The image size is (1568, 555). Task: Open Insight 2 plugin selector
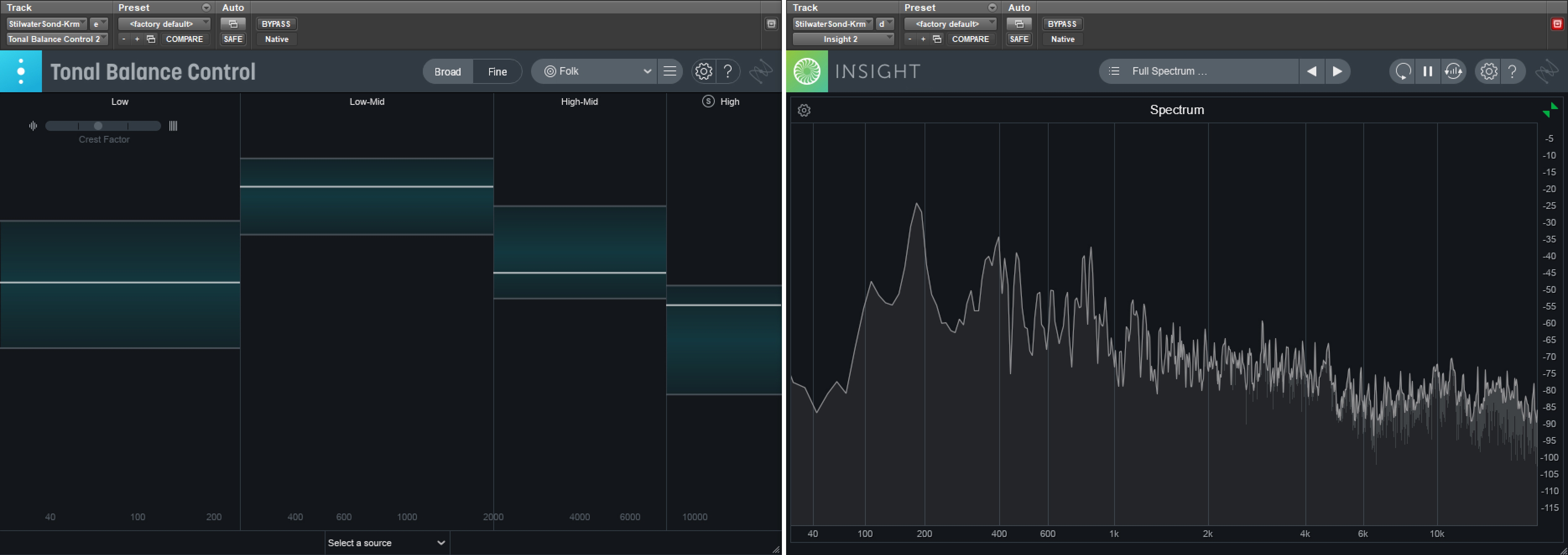pos(843,39)
